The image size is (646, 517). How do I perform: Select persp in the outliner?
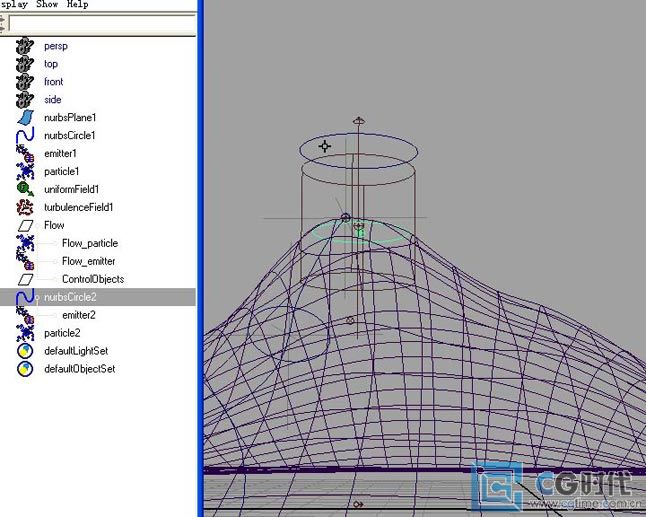[x=56, y=46]
